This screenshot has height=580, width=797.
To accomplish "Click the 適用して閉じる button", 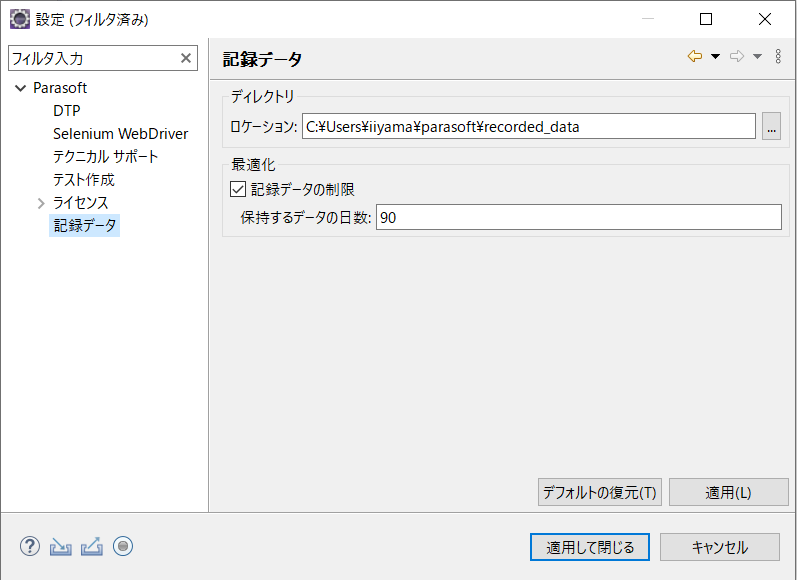I will (x=590, y=547).
